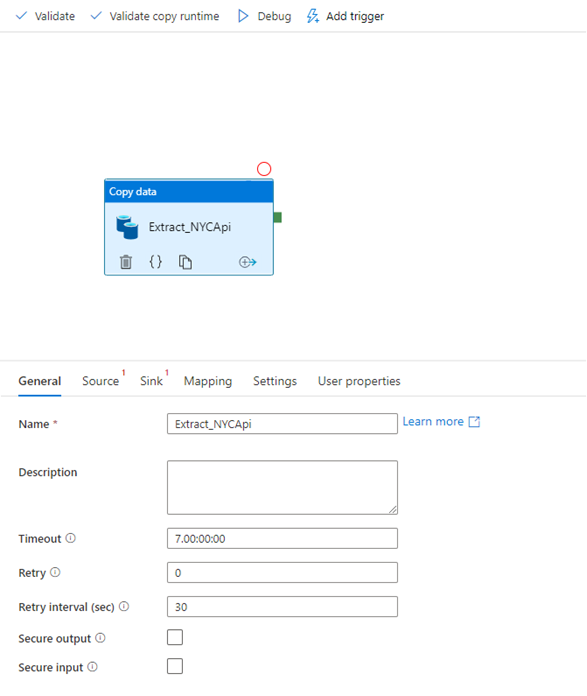Image resolution: width=587 pixels, height=696 pixels.
Task: Click the Description resize handle corner
Action: [x=393, y=510]
